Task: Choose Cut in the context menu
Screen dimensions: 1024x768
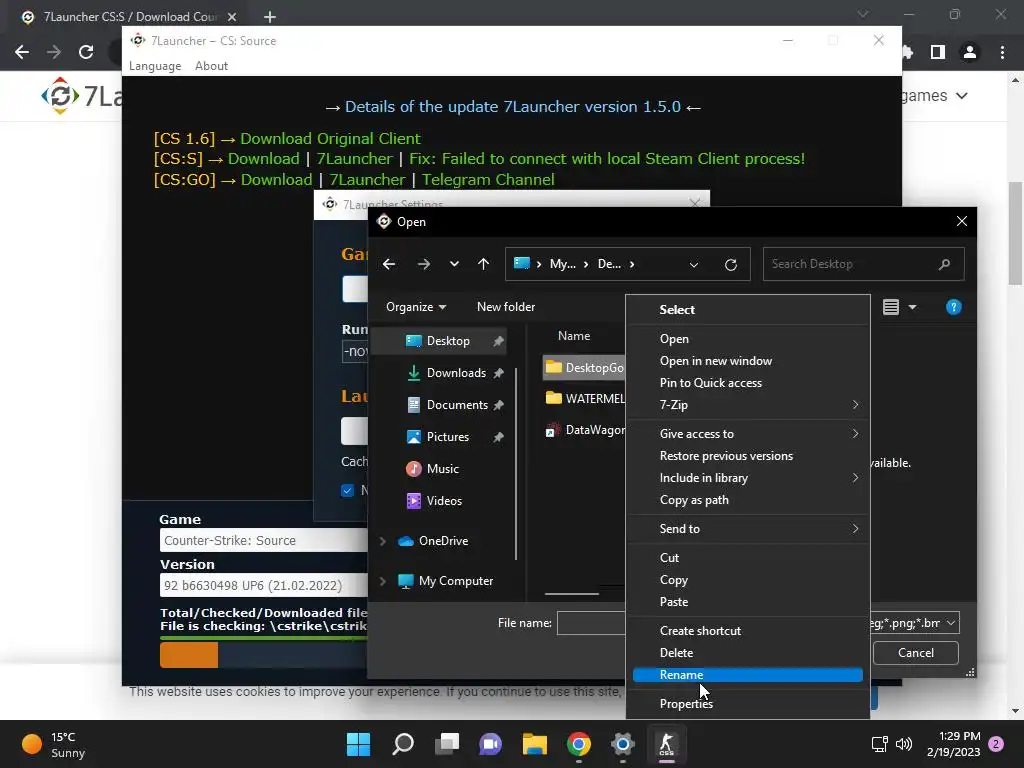Action: point(748,558)
